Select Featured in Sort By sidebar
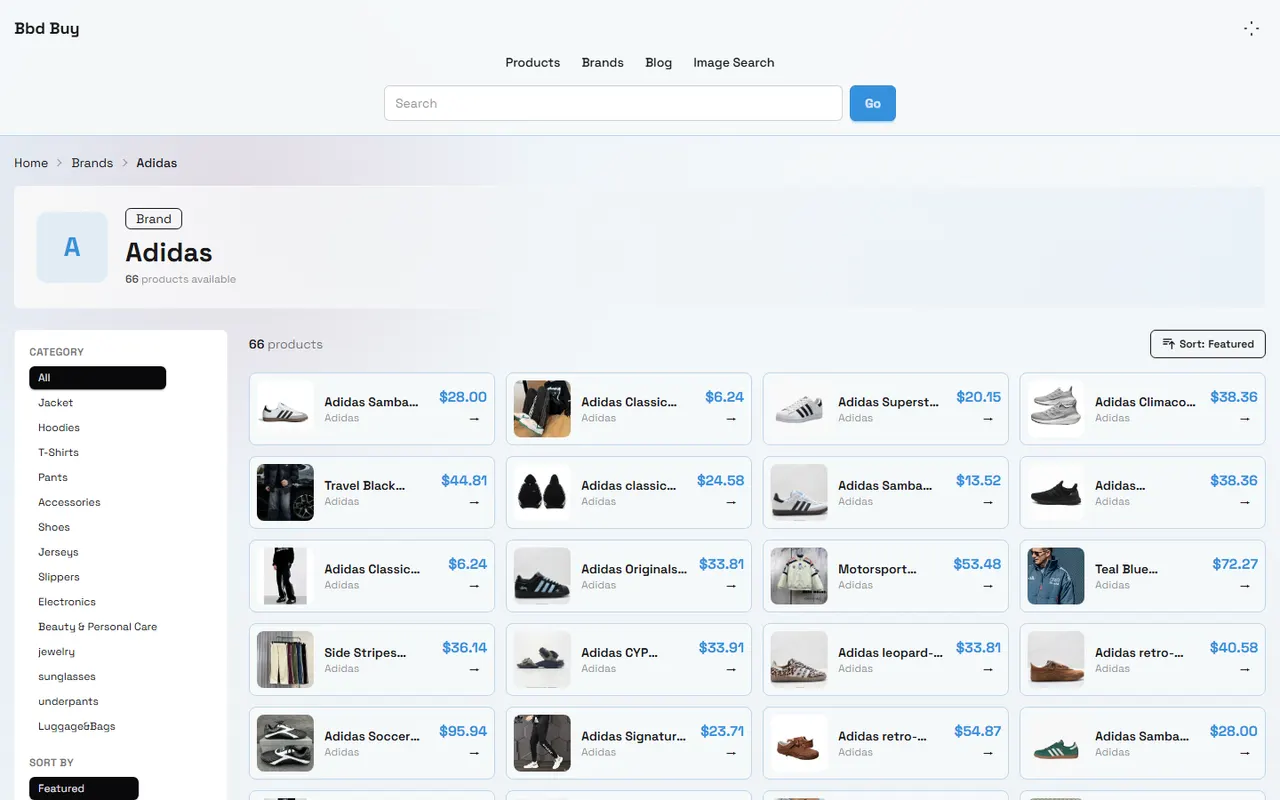Image resolution: width=1280 pixels, height=800 pixels. tap(84, 788)
